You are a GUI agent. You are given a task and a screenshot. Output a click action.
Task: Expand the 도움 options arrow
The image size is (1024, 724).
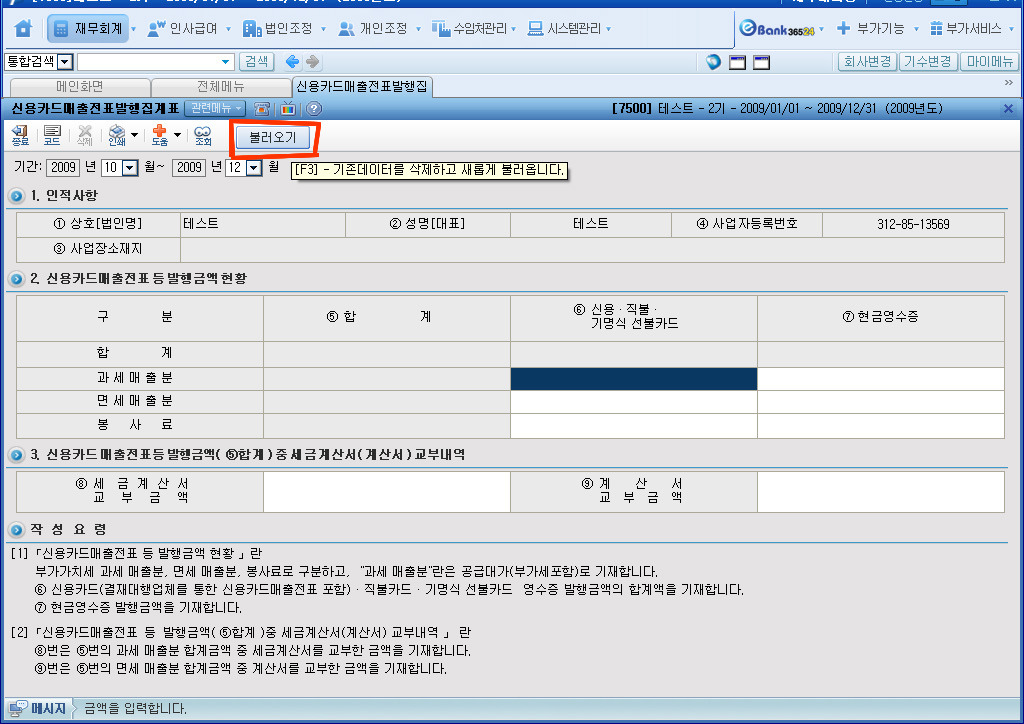[x=178, y=135]
